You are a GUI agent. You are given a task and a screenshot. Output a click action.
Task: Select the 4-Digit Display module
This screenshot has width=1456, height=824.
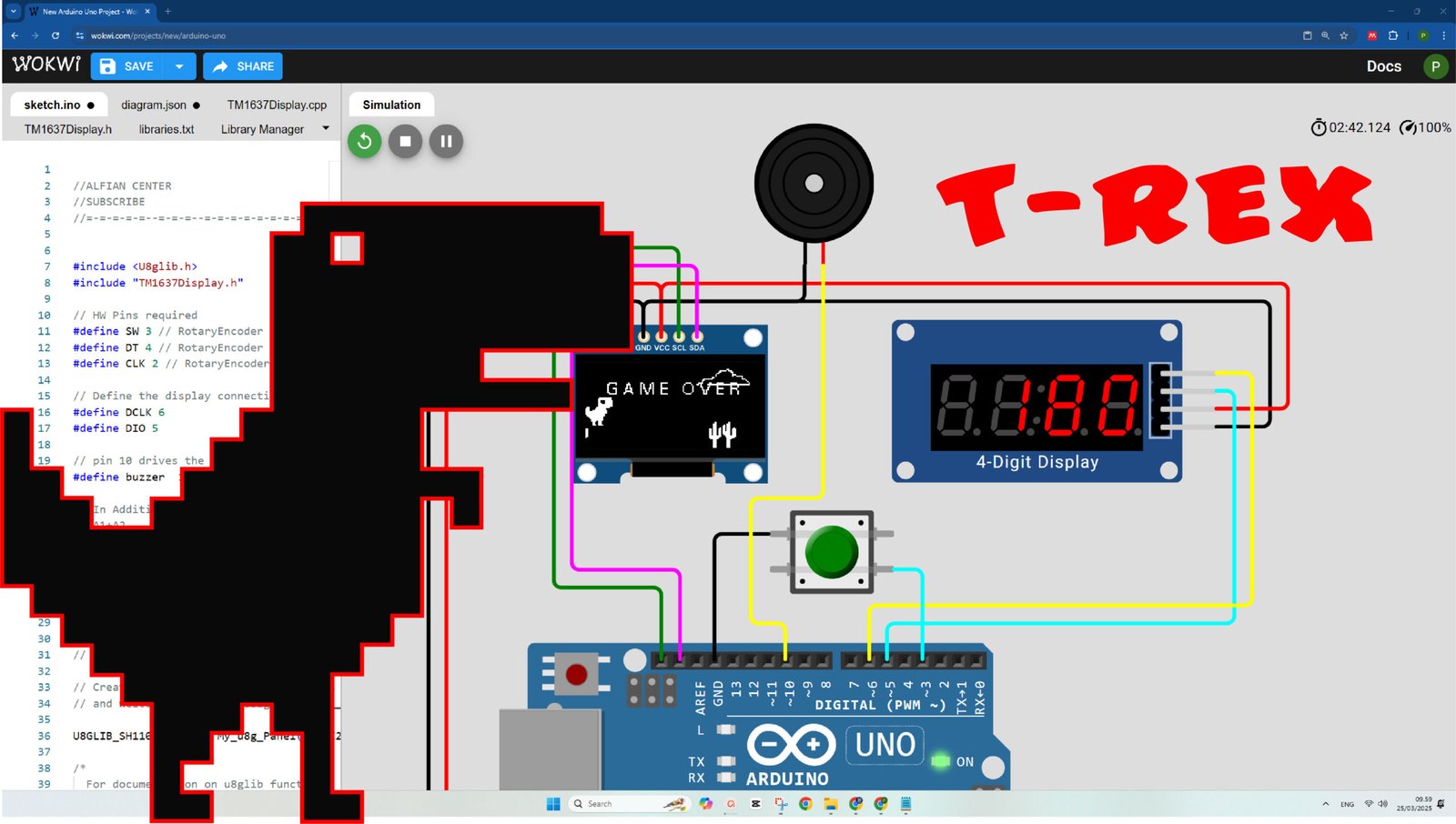pyautogui.click(x=1036, y=401)
